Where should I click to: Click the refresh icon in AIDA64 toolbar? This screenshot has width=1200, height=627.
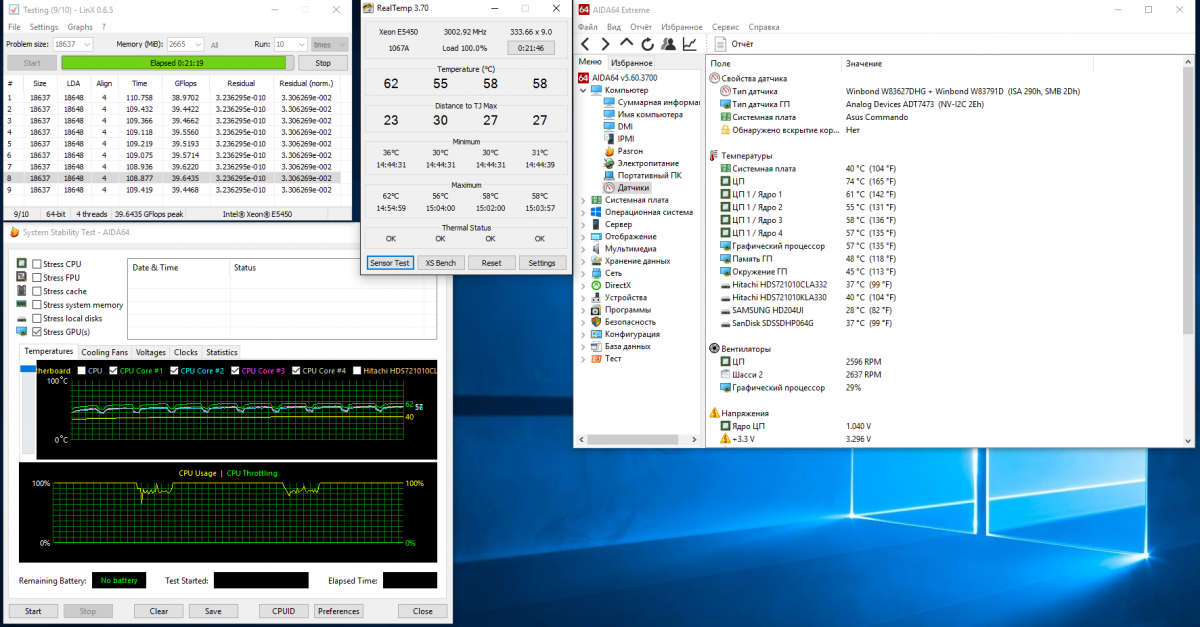click(647, 44)
